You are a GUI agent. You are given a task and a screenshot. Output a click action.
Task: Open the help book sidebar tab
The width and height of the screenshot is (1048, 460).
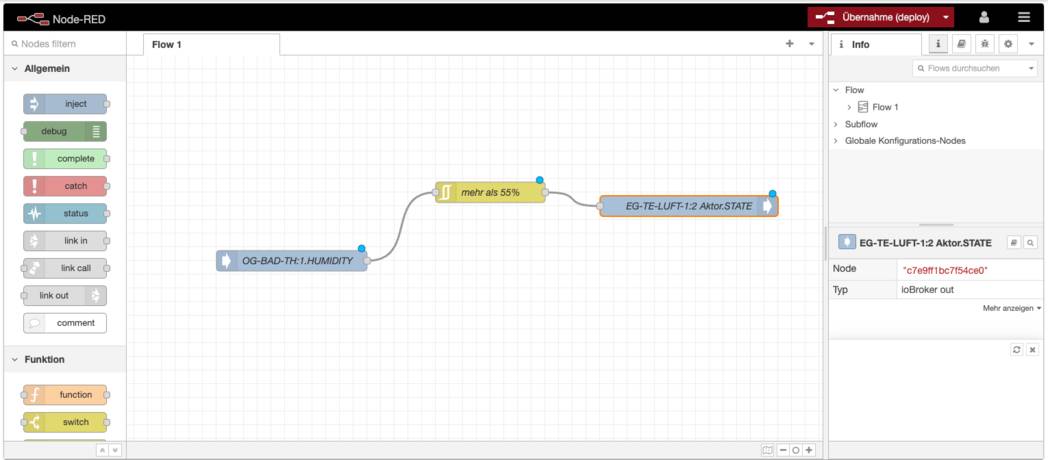point(961,44)
